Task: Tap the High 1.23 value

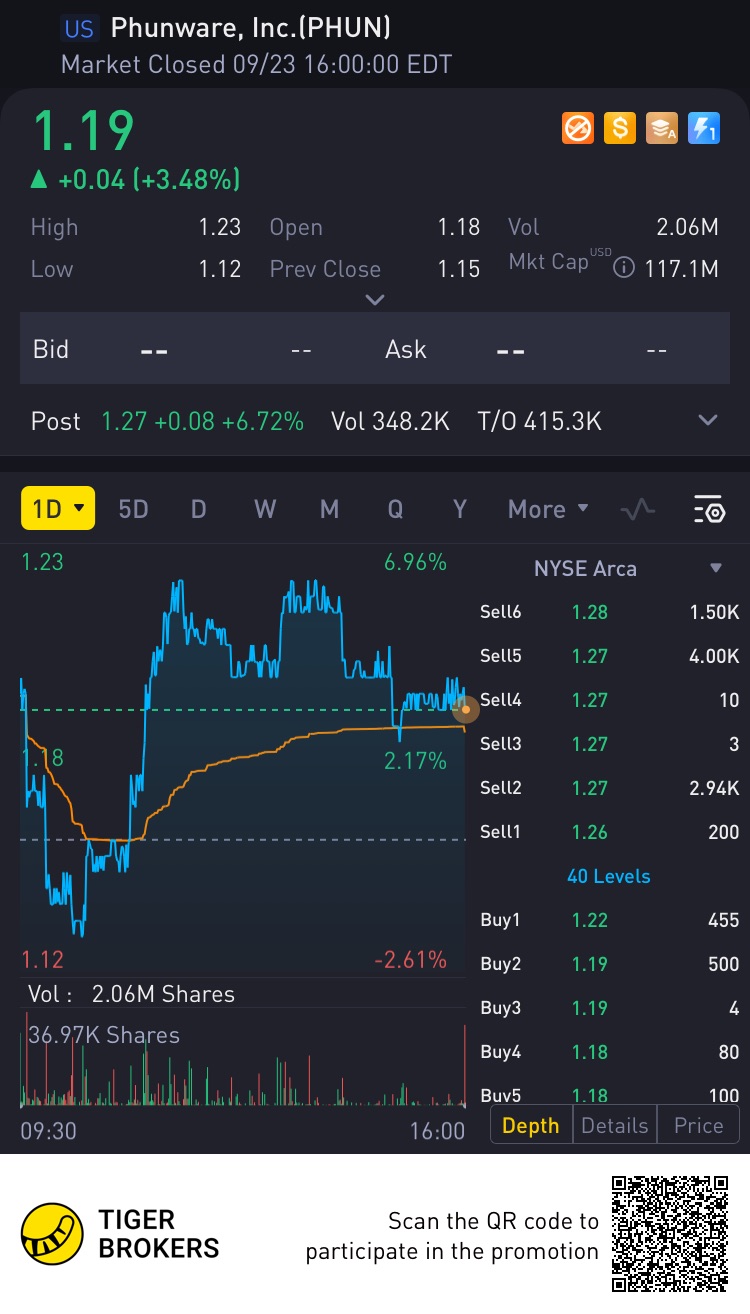Action: [220, 227]
